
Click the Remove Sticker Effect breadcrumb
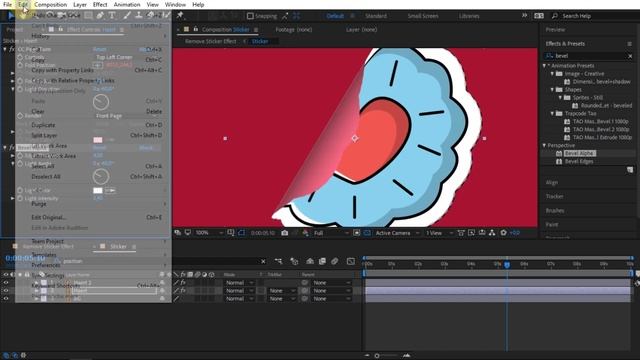tap(210, 41)
